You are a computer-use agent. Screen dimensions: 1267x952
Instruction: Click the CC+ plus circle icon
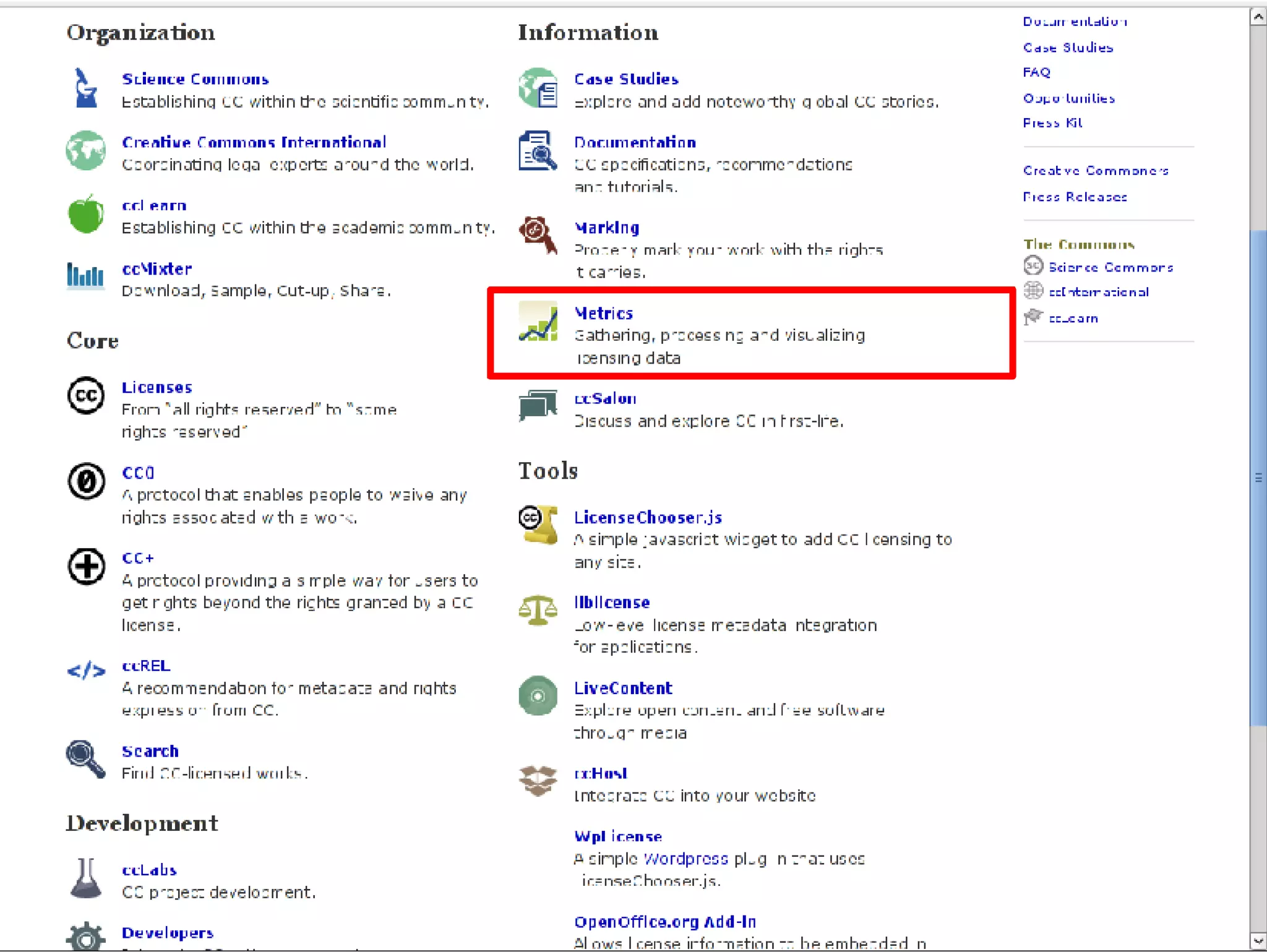[85, 566]
